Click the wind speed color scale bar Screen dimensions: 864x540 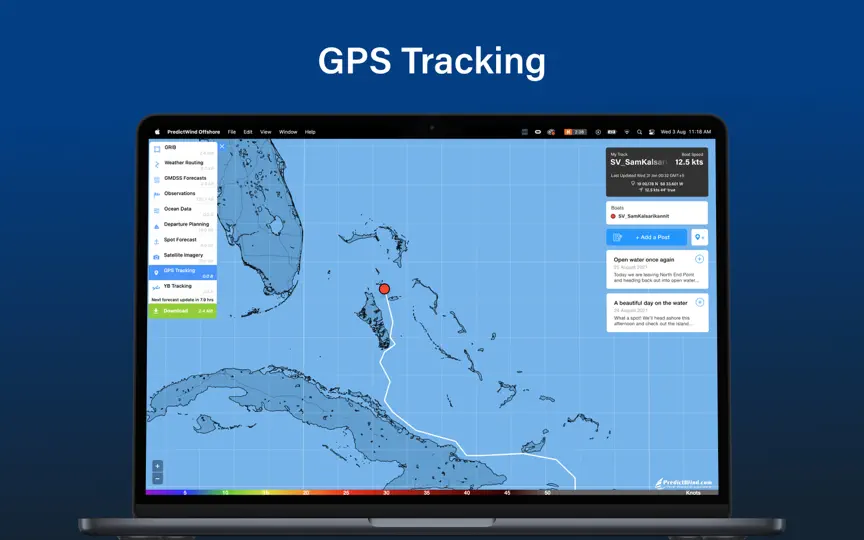click(x=432, y=493)
